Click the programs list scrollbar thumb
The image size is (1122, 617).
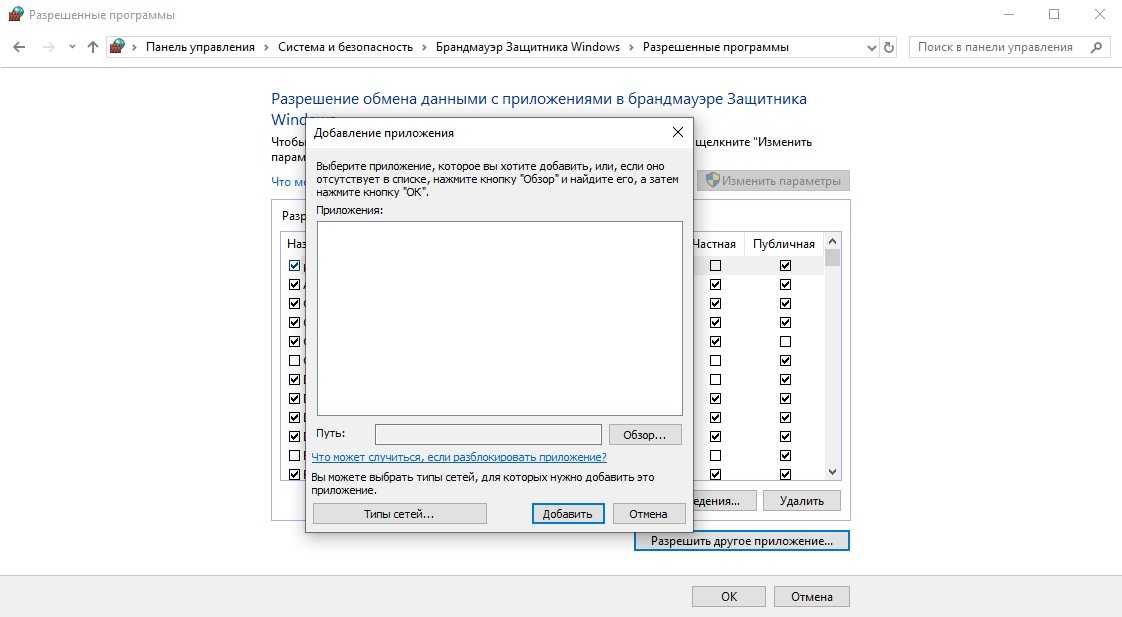(832, 258)
